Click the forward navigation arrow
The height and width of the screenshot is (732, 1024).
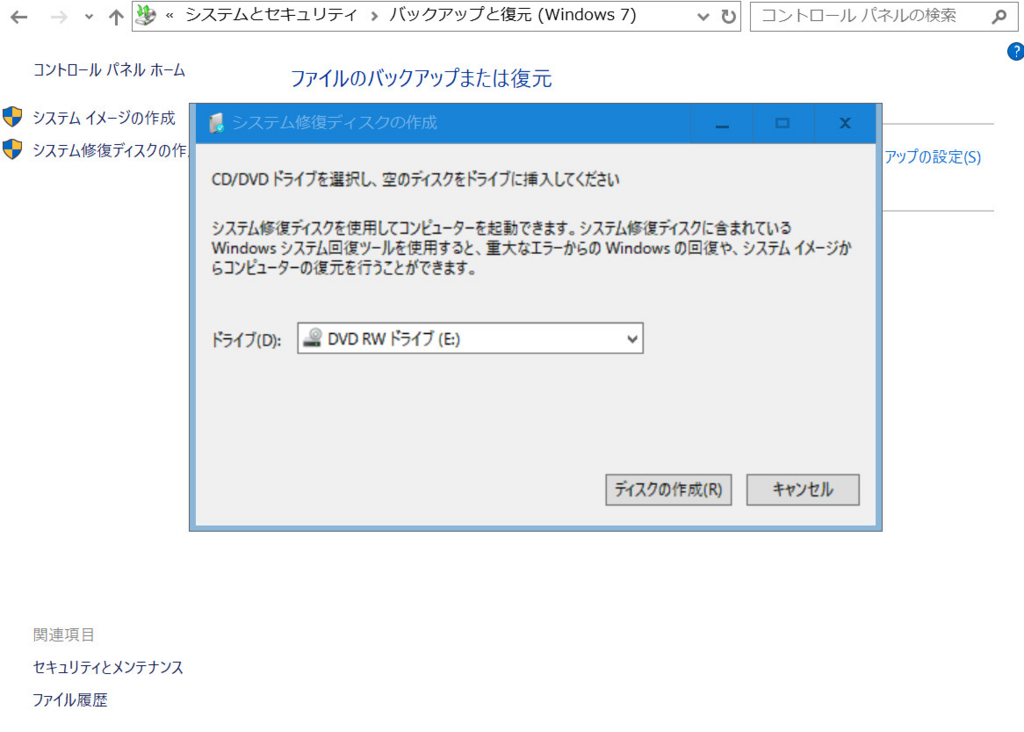[x=59, y=17]
